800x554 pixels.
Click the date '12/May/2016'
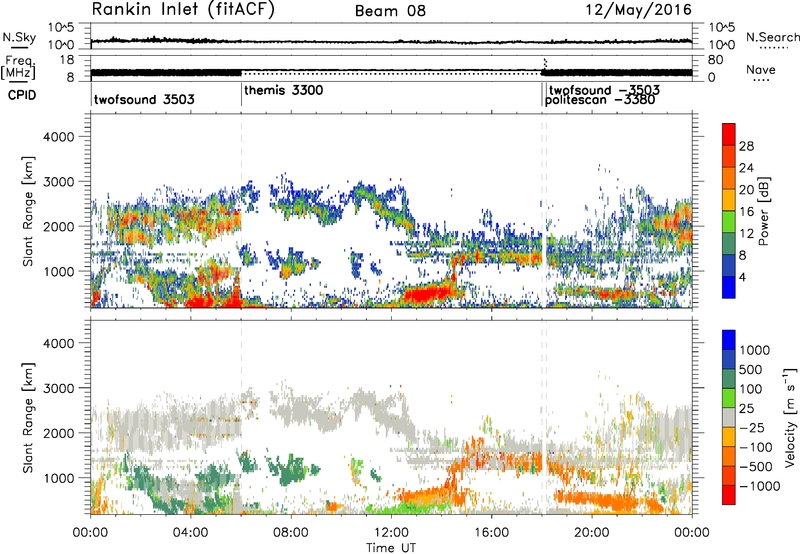[638, 10]
